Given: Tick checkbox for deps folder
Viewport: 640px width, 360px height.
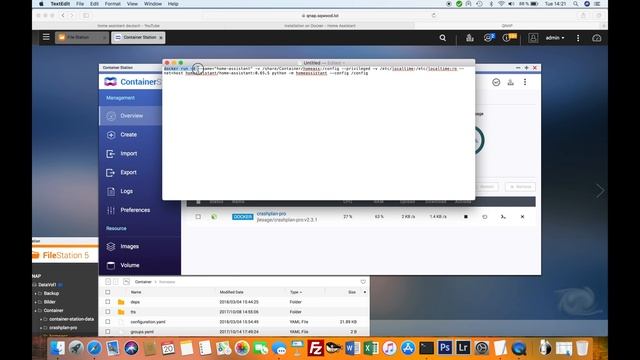Looking at the screenshot, I should (108, 302).
